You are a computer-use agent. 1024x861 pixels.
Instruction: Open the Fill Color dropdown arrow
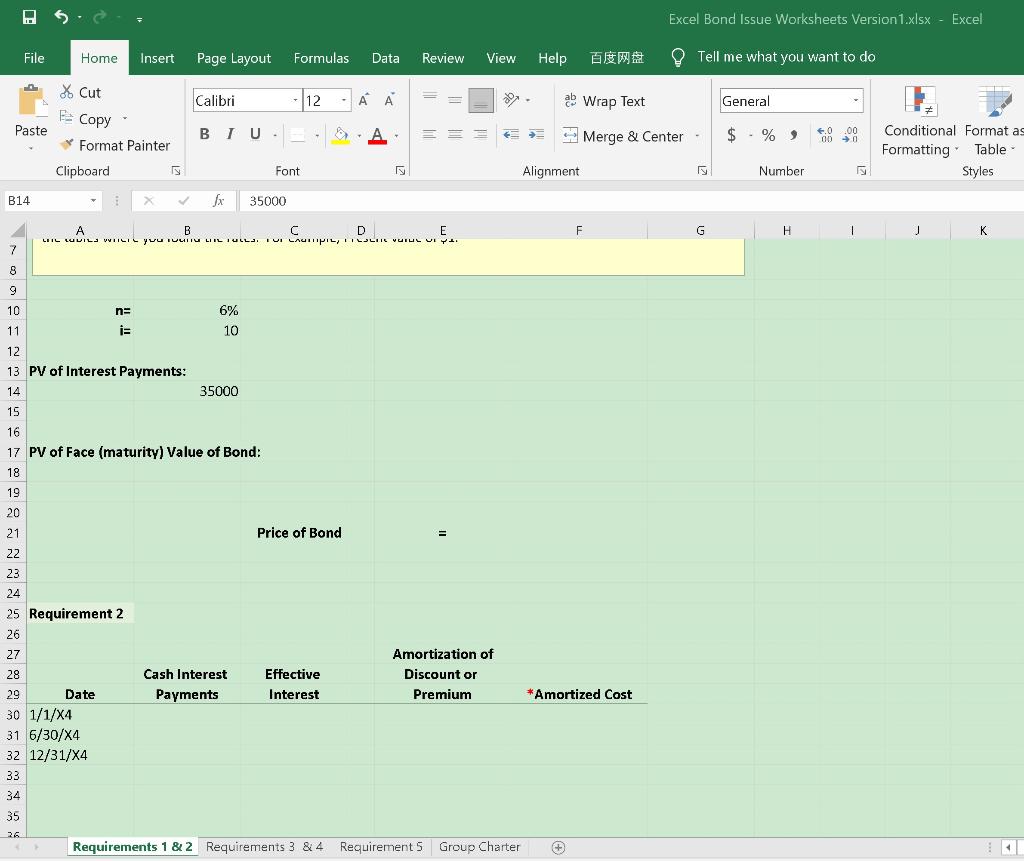point(360,136)
